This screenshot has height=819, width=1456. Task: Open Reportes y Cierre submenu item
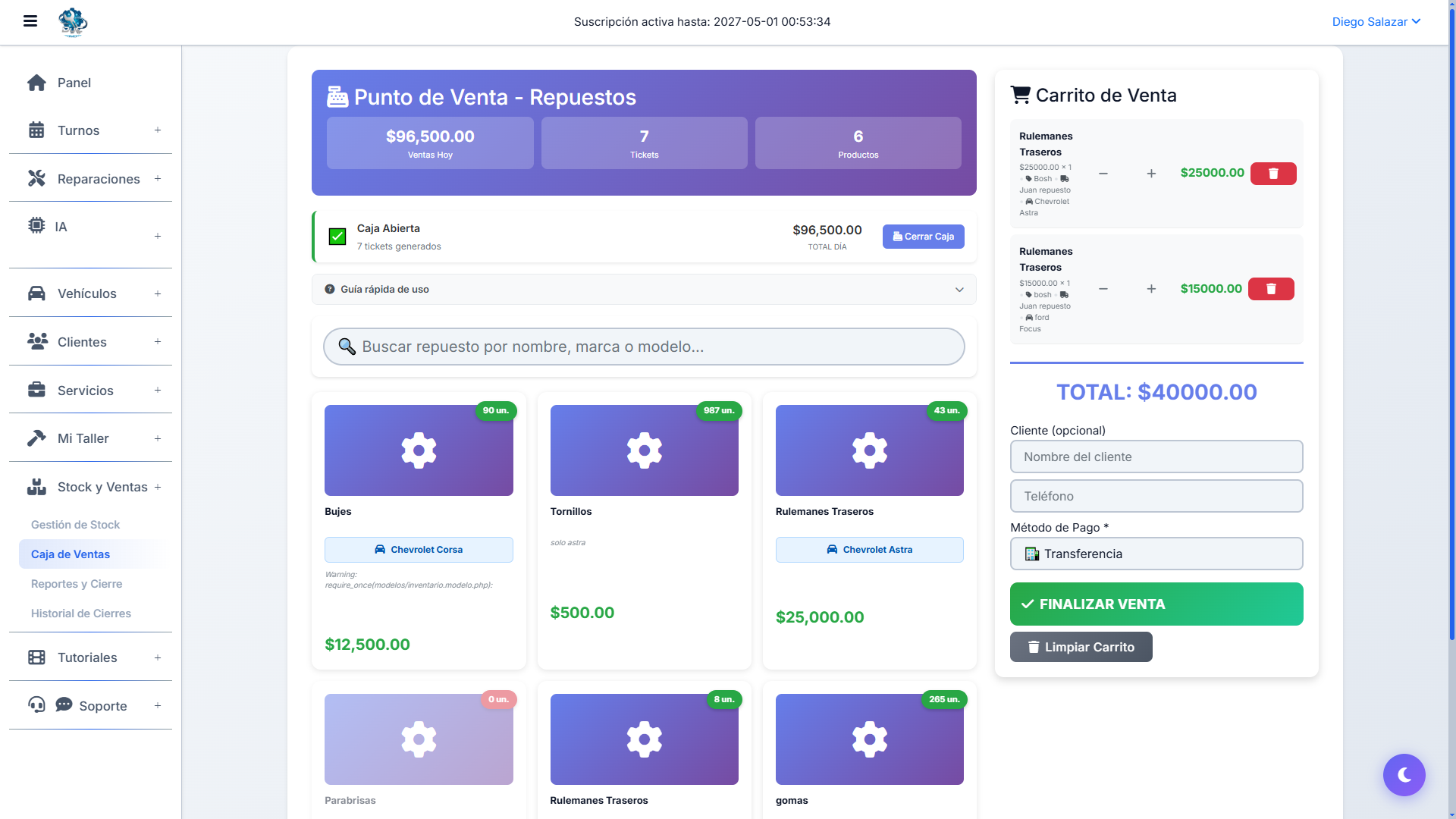(x=77, y=584)
